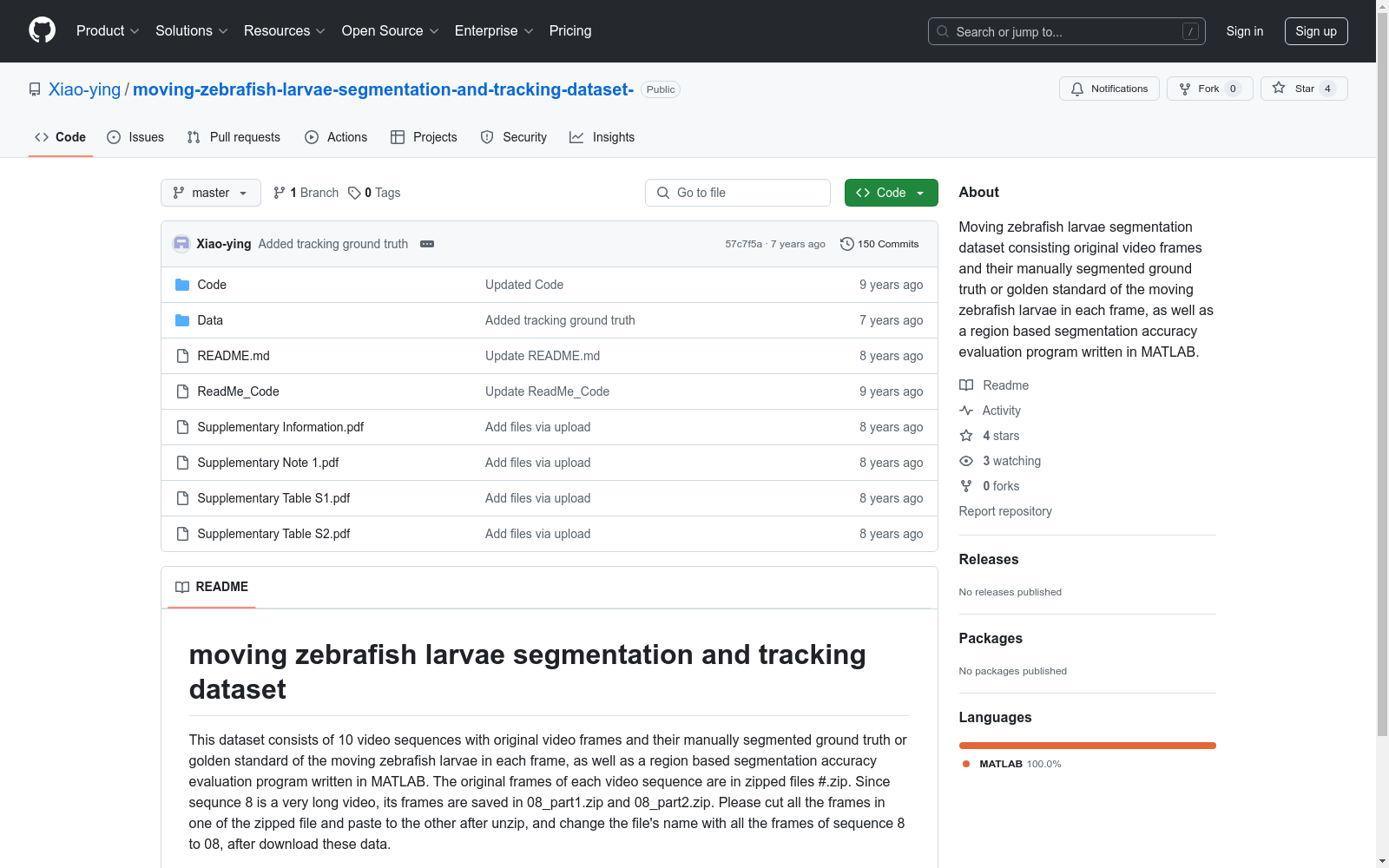The image size is (1389, 868).
Task: Click the Sign up button
Action: (x=1316, y=31)
